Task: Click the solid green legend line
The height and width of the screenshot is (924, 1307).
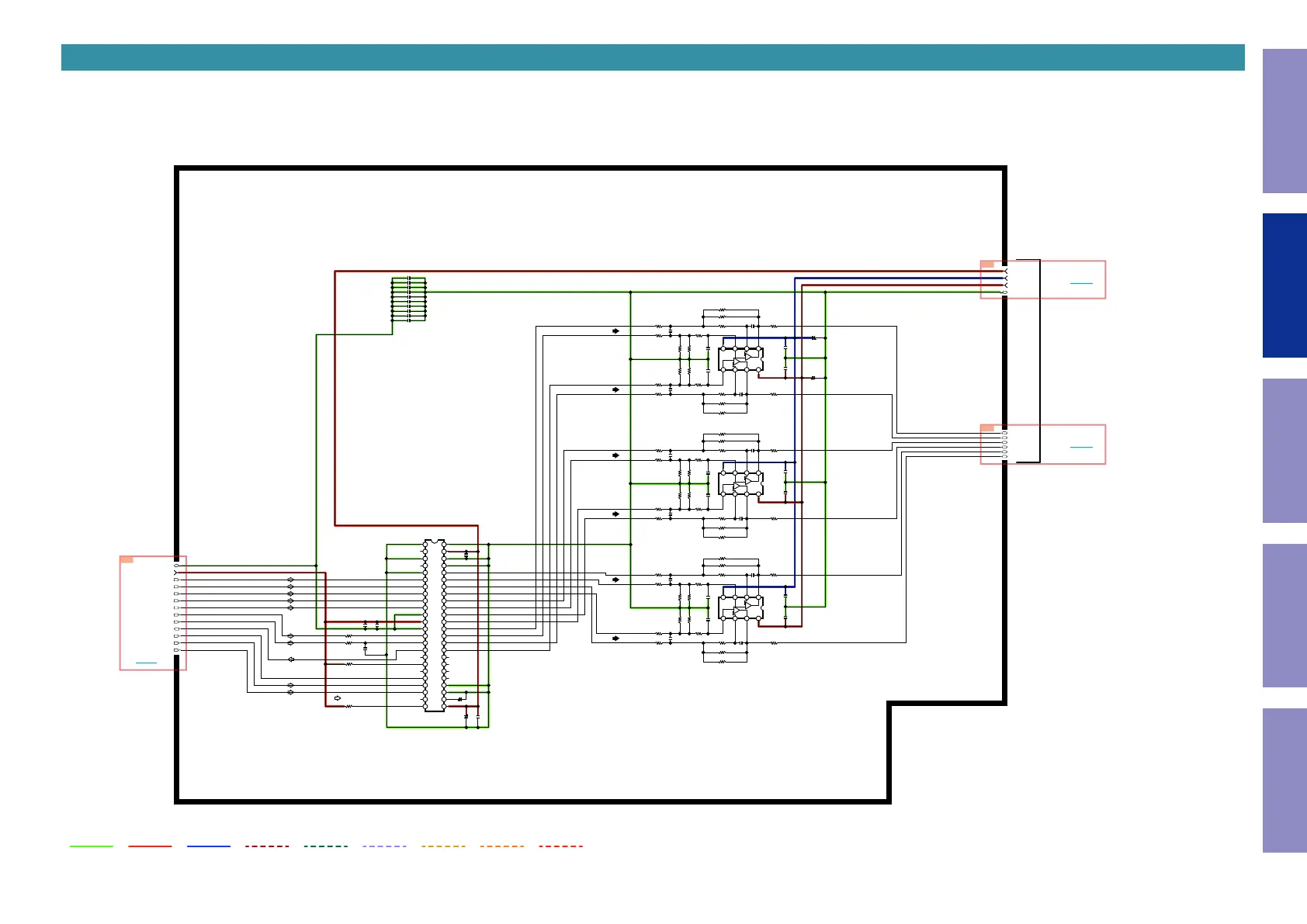Action: (x=92, y=846)
